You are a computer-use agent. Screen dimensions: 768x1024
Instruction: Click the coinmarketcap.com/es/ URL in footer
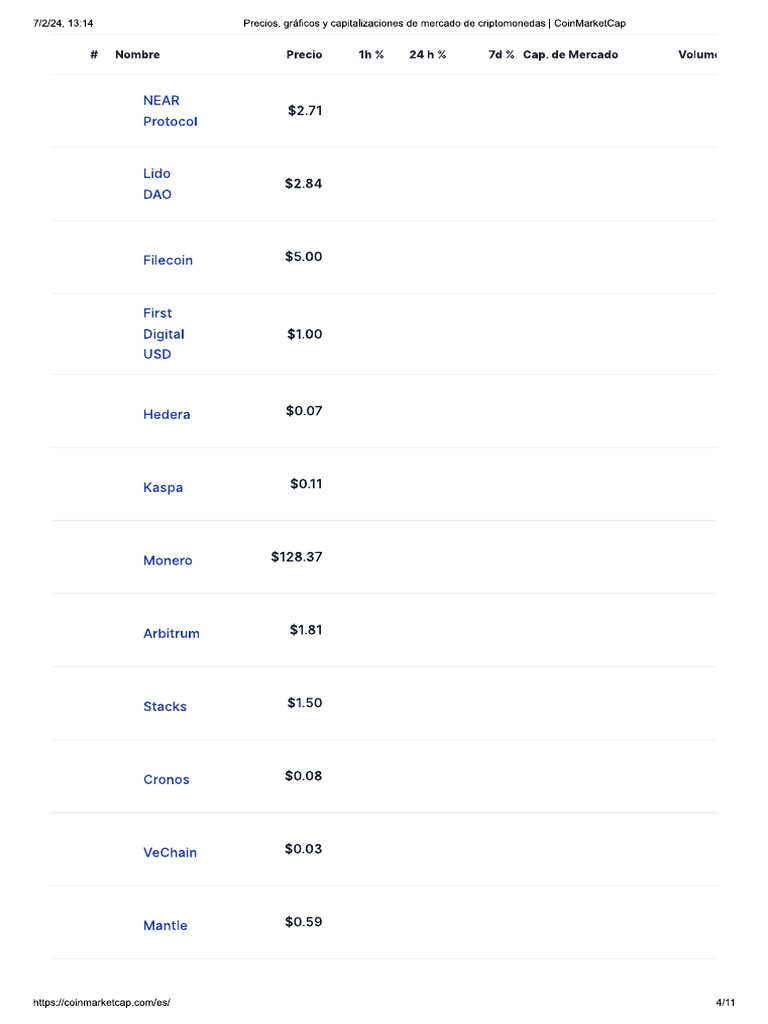[x=108, y=1002]
